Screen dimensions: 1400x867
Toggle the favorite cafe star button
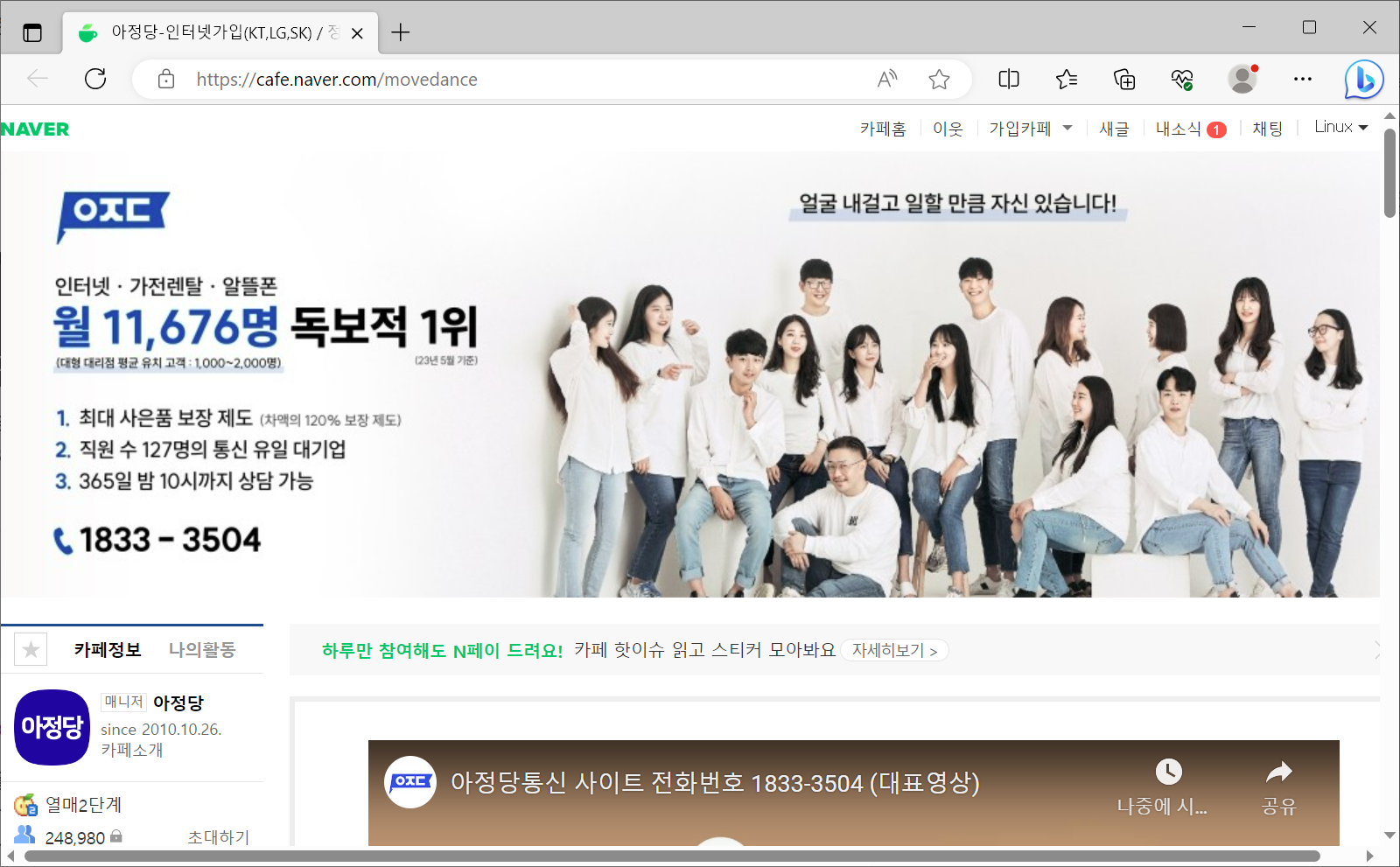click(31, 649)
